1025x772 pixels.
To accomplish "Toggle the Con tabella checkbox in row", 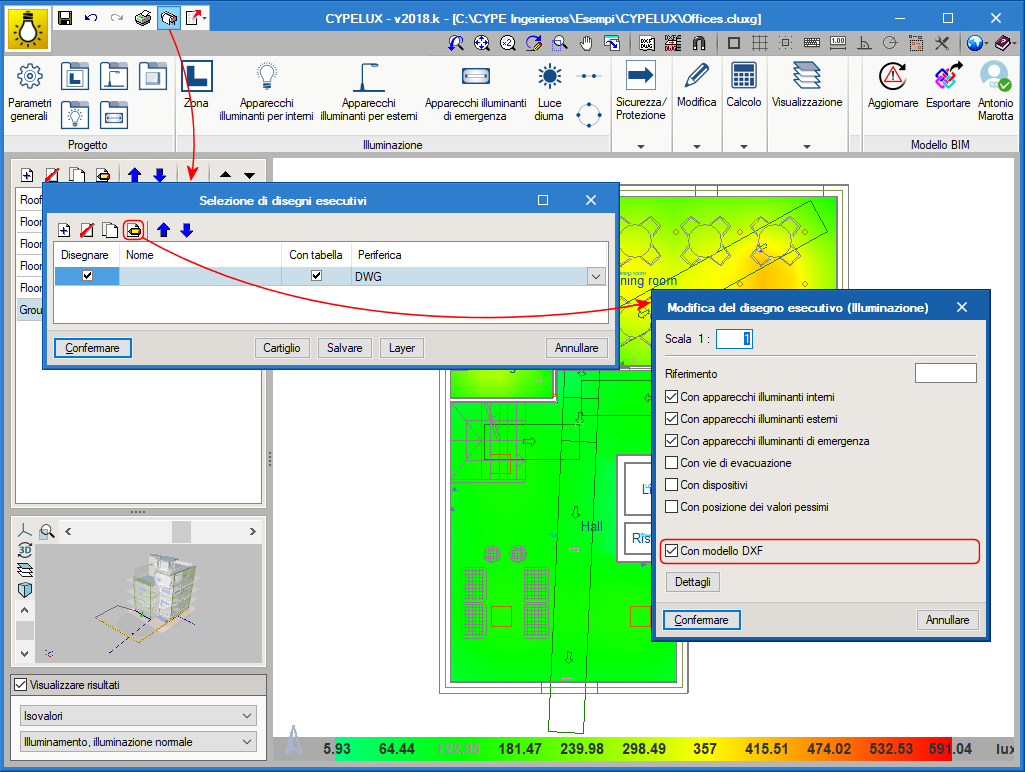I will 316,276.
